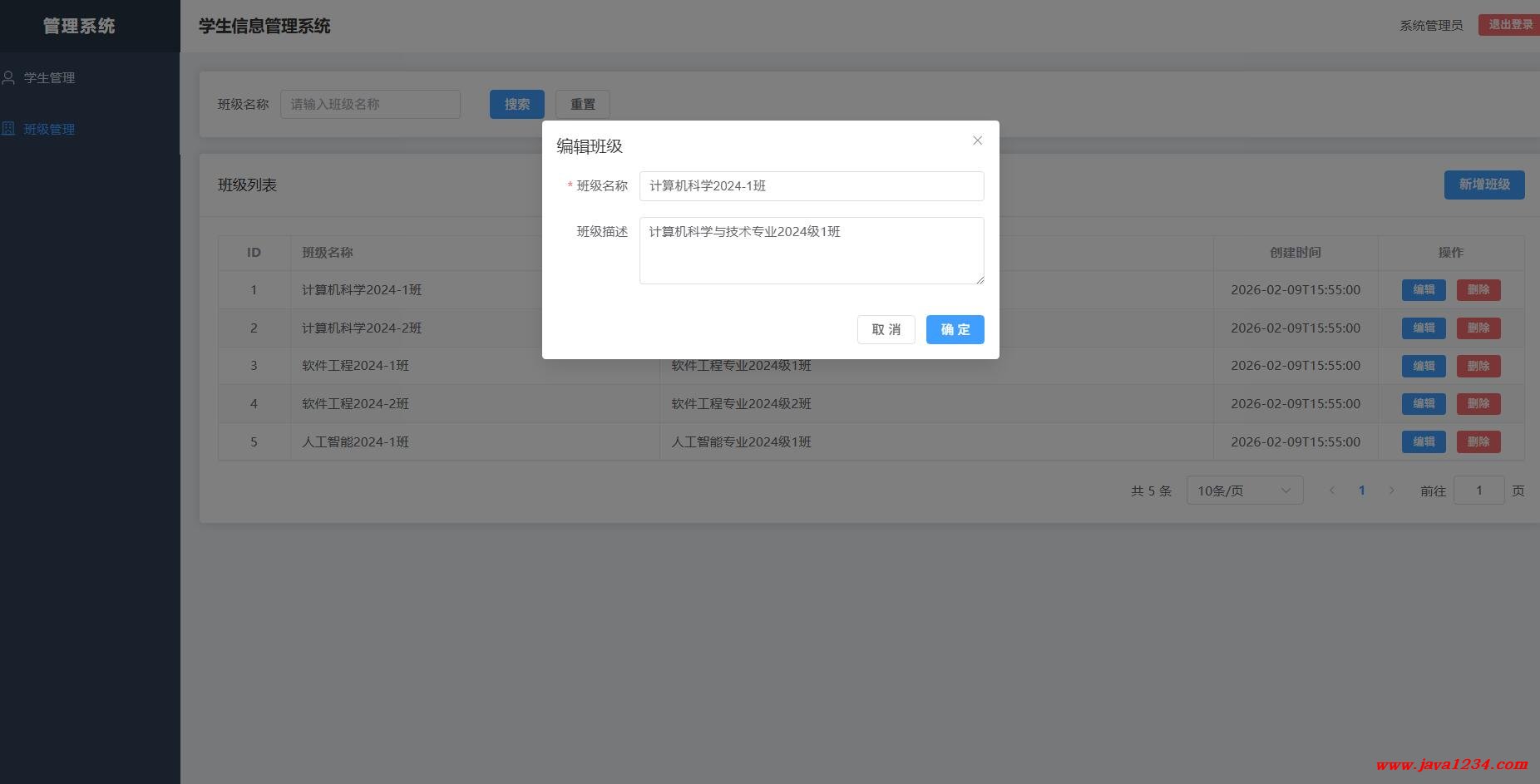Delete the 人工智能2024-1班 row

click(1478, 441)
